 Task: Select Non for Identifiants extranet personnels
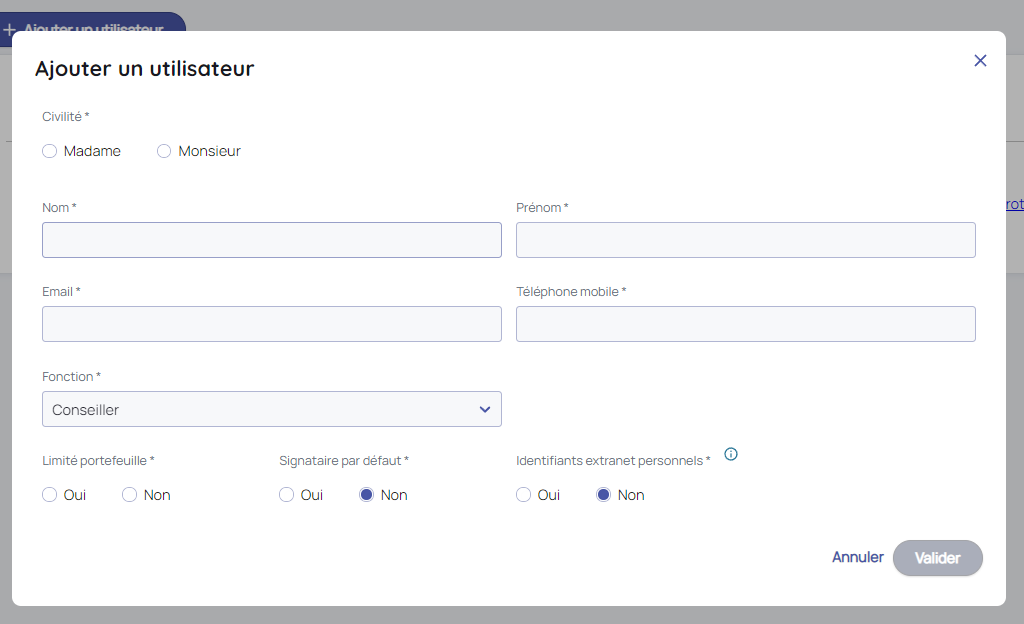[x=604, y=495]
